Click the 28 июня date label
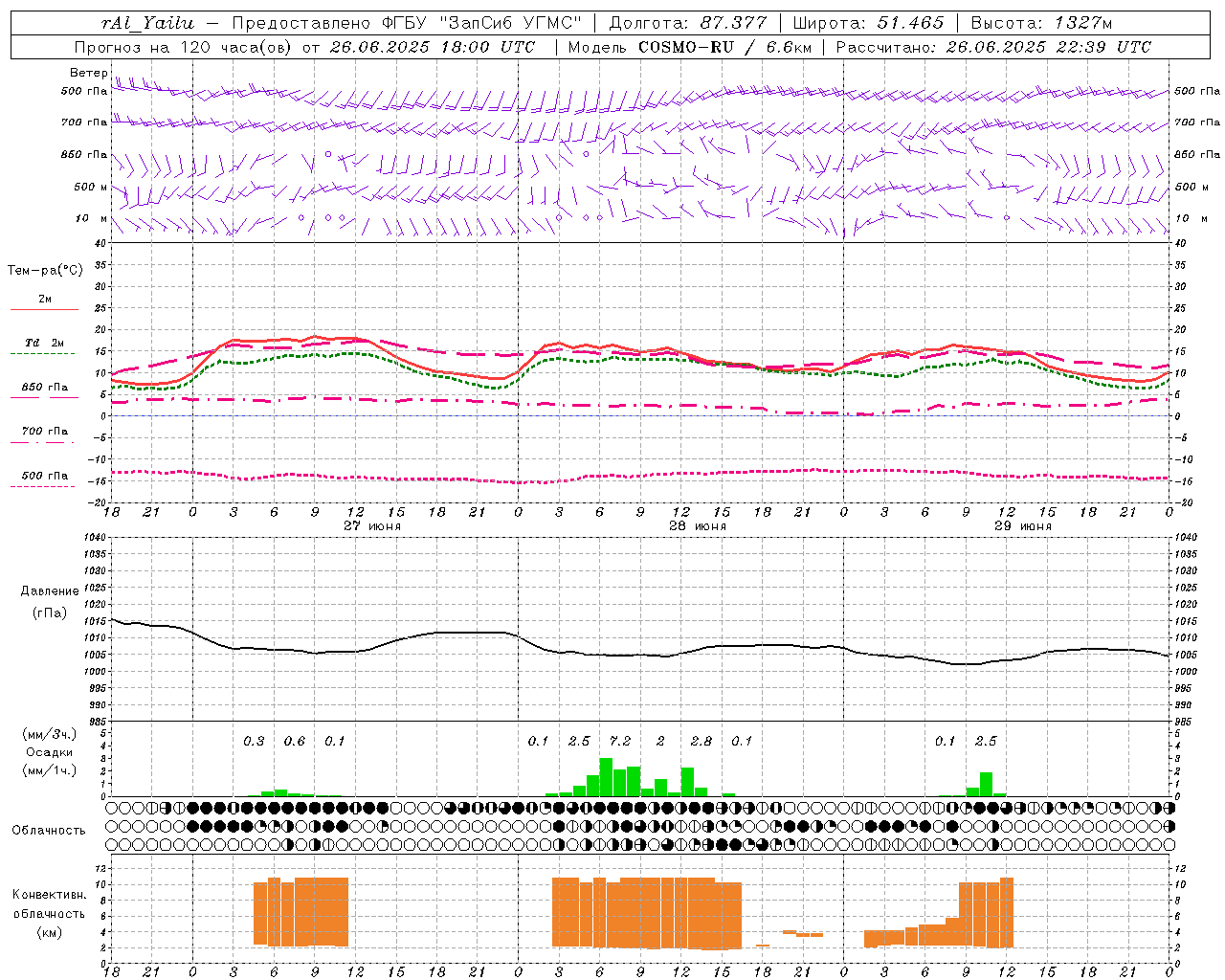 tap(698, 526)
